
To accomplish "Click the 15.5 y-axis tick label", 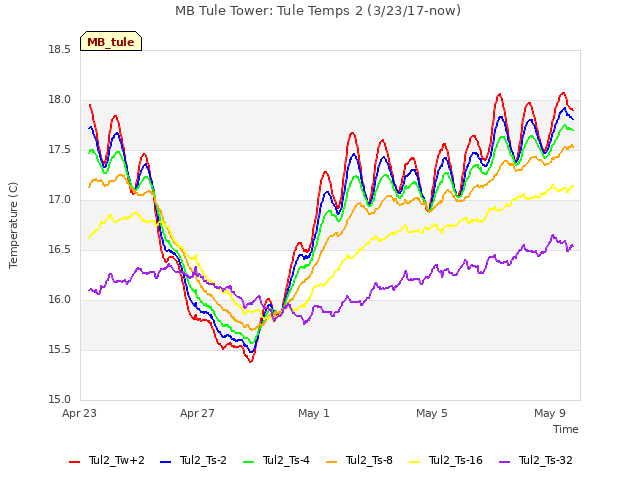I will click(60, 350).
